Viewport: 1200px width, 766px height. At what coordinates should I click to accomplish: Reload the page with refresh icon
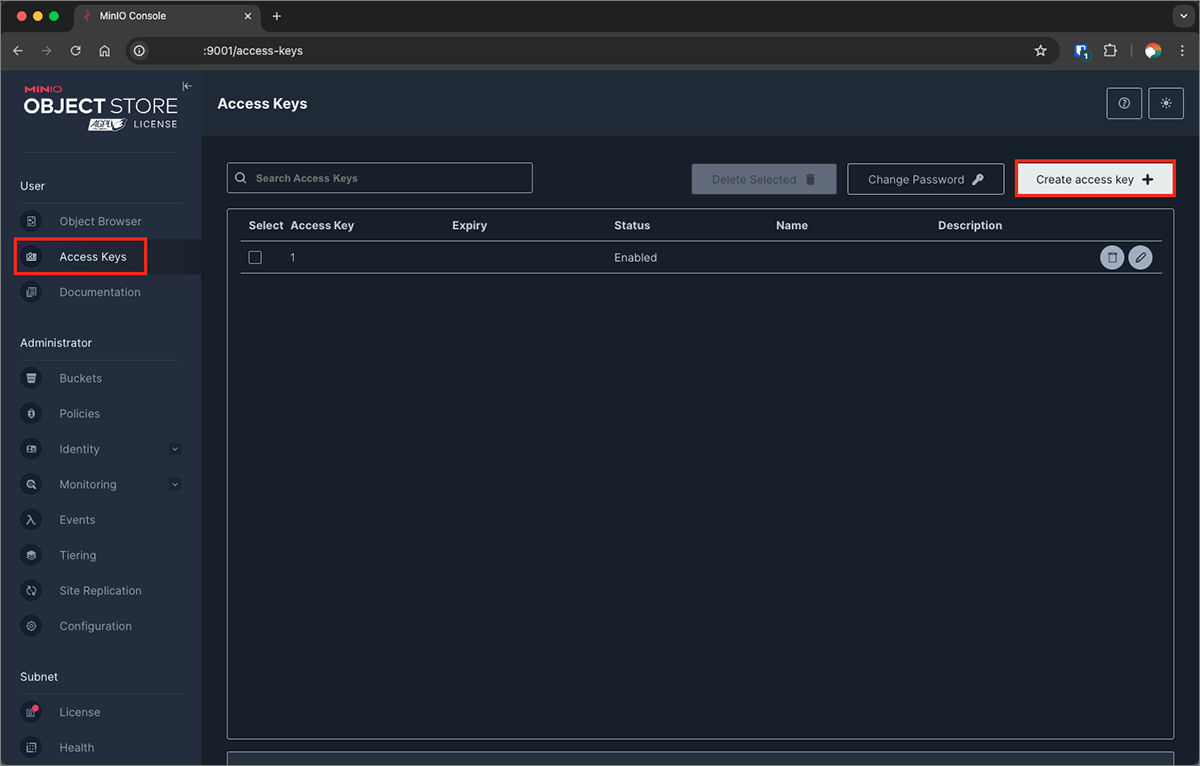pyautogui.click(x=75, y=51)
